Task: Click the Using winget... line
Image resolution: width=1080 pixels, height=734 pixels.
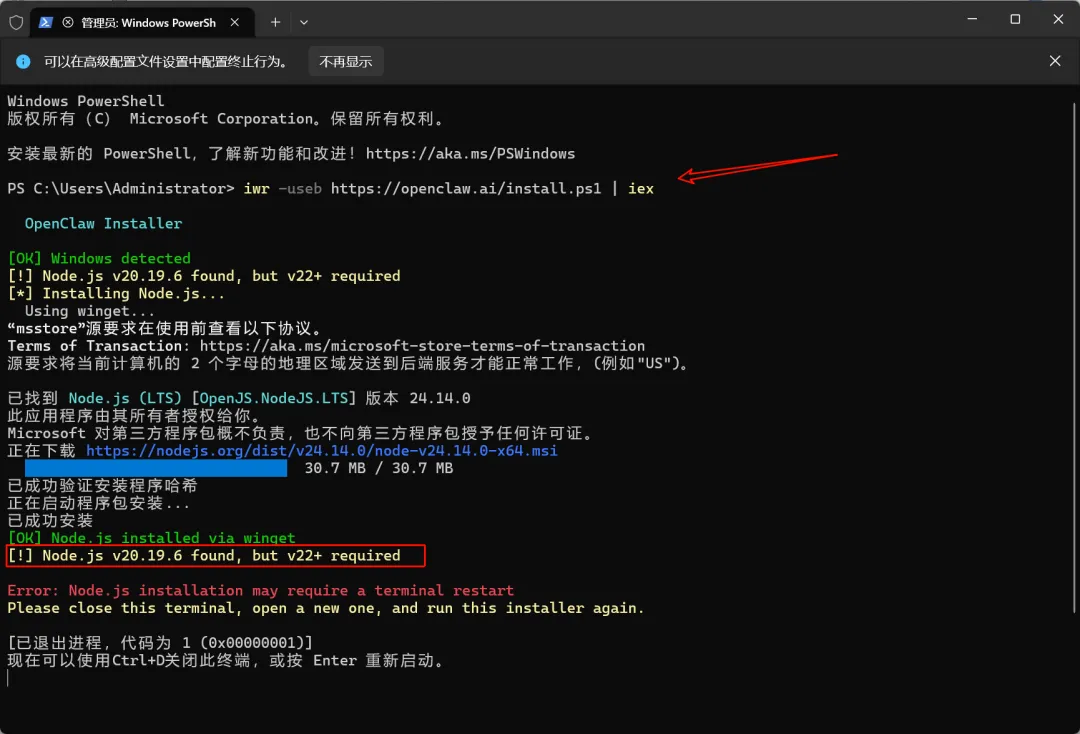Action: pyautogui.click(x=90, y=311)
